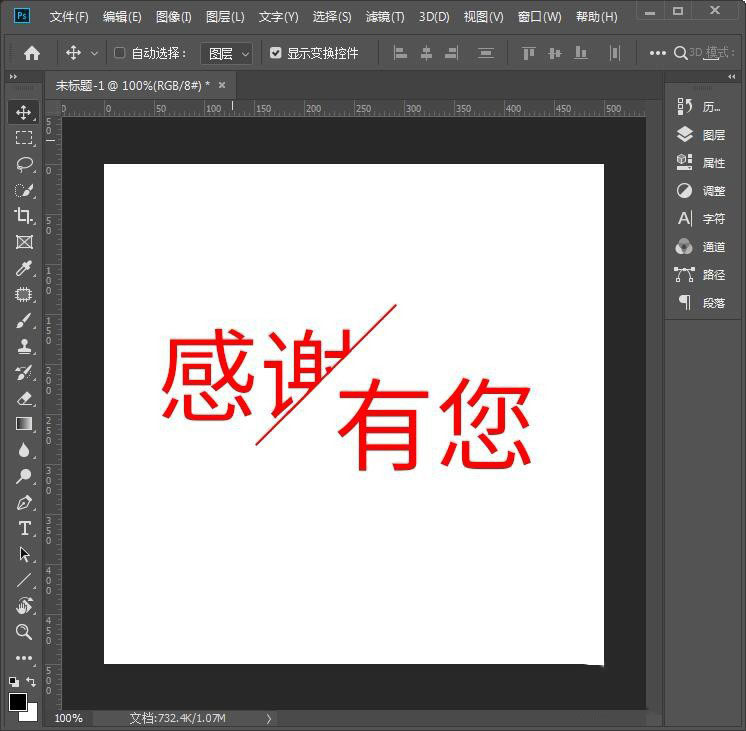Select the Eraser tool
The image size is (746, 731).
(23, 398)
